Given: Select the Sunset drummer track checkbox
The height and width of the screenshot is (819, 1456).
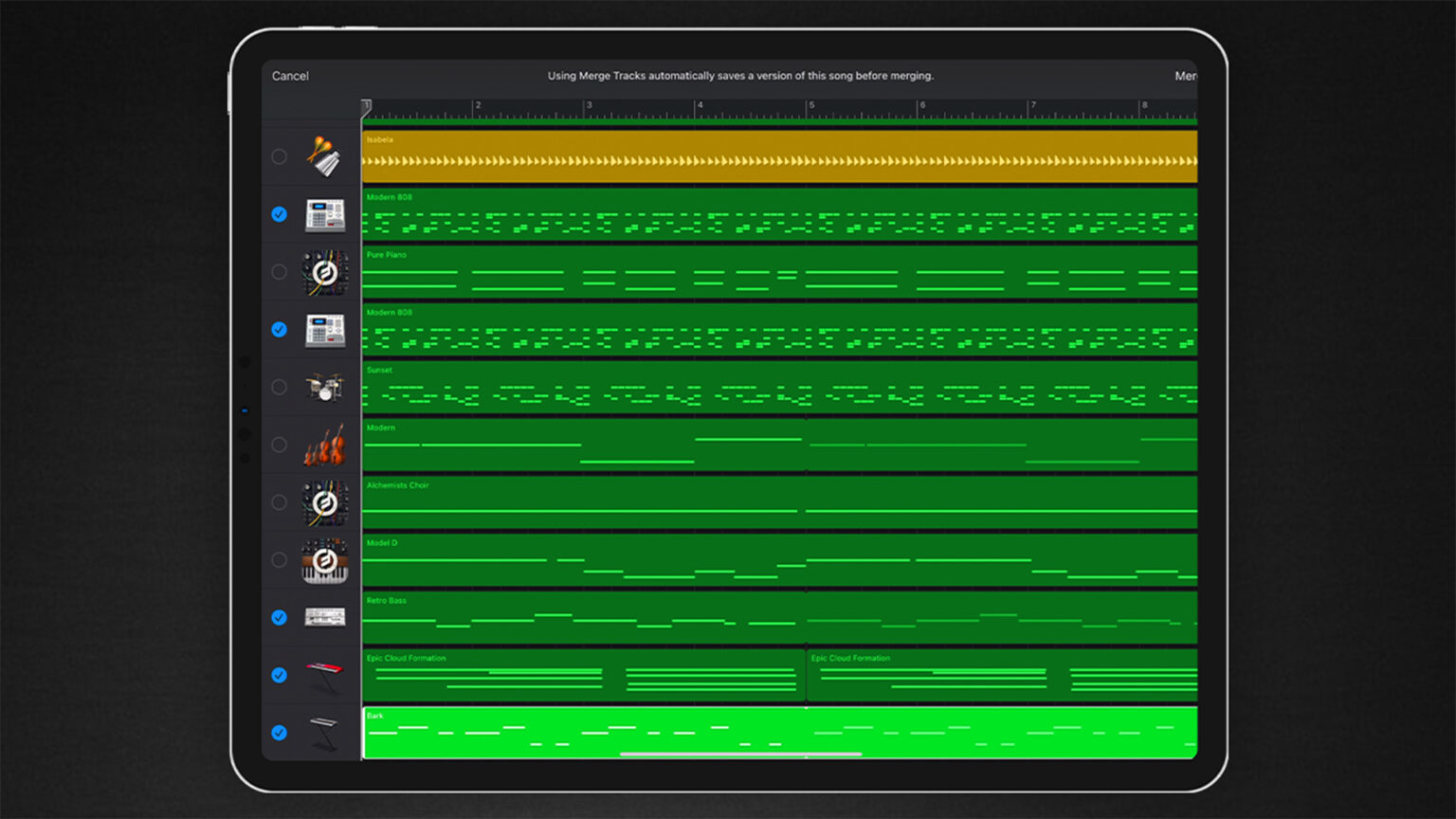Looking at the screenshot, I should tap(279, 387).
